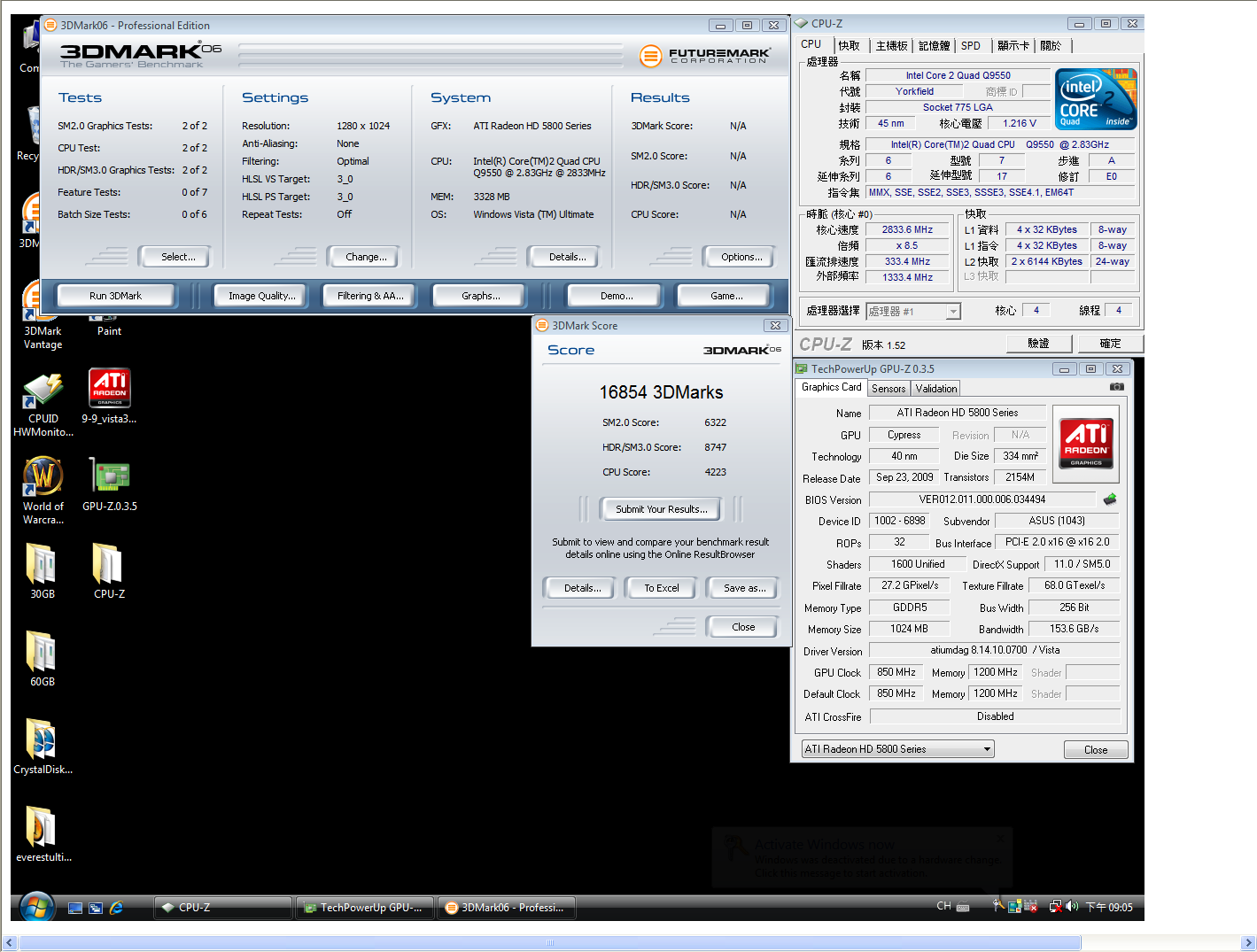Screen dimensions: 1257x952
Task: Open the 60GB folder on desktop
Action: (x=43, y=659)
